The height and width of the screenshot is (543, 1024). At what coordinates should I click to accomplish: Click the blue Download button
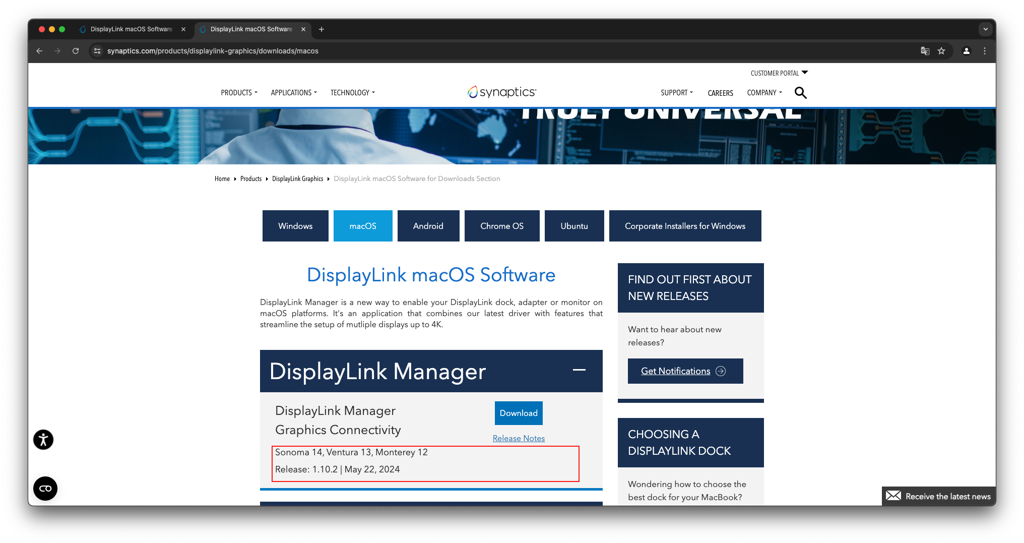click(519, 413)
